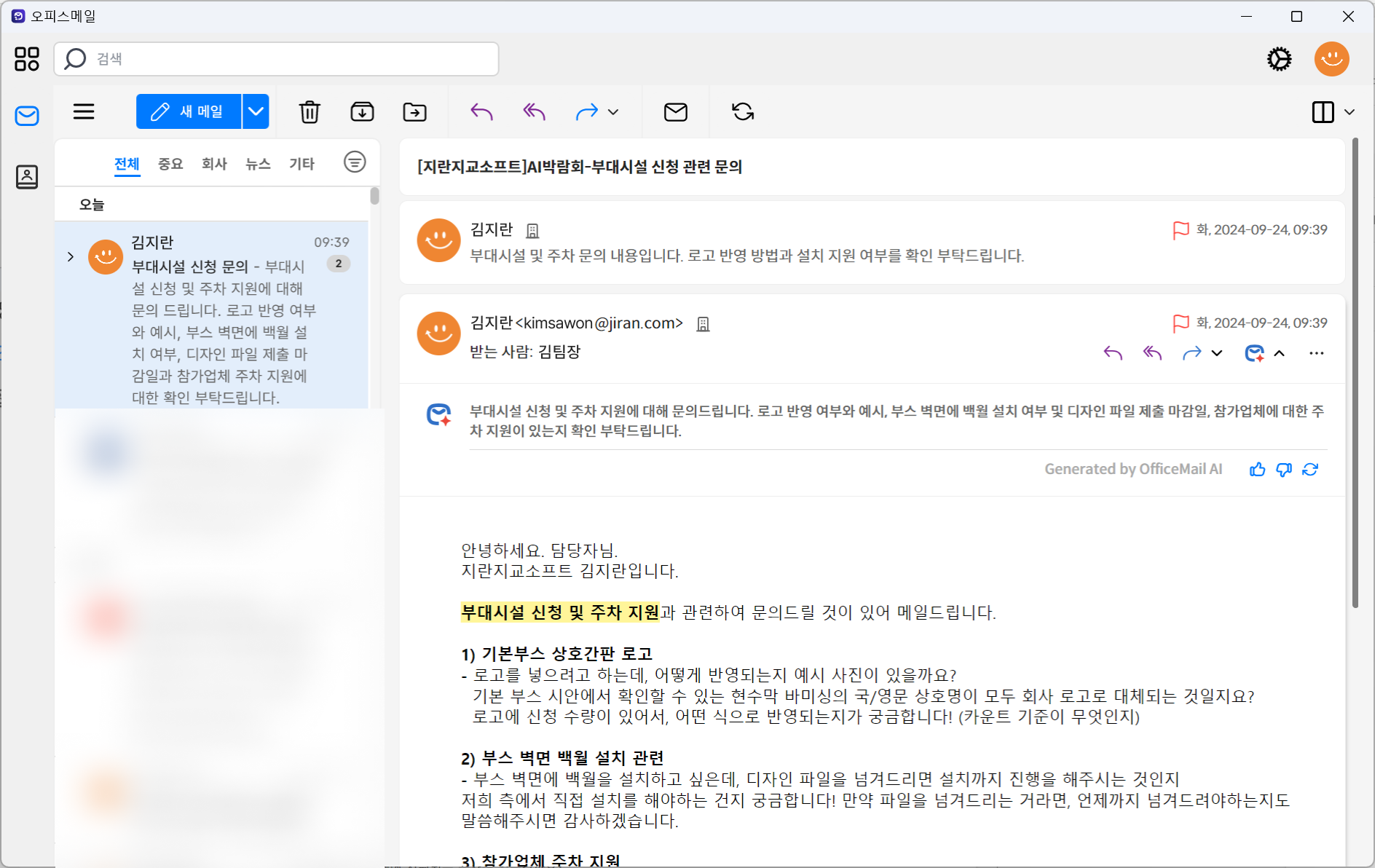Image resolution: width=1375 pixels, height=868 pixels.
Task: Reply all using message header icon
Action: click(x=1152, y=353)
